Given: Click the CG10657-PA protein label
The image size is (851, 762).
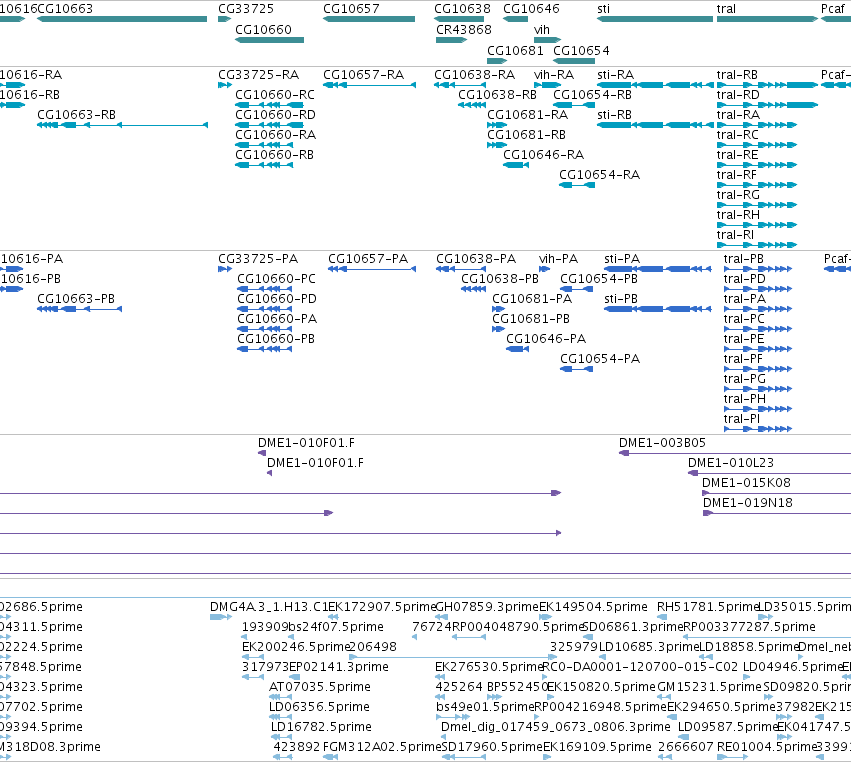Looking at the screenshot, I should click(x=368, y=259).
